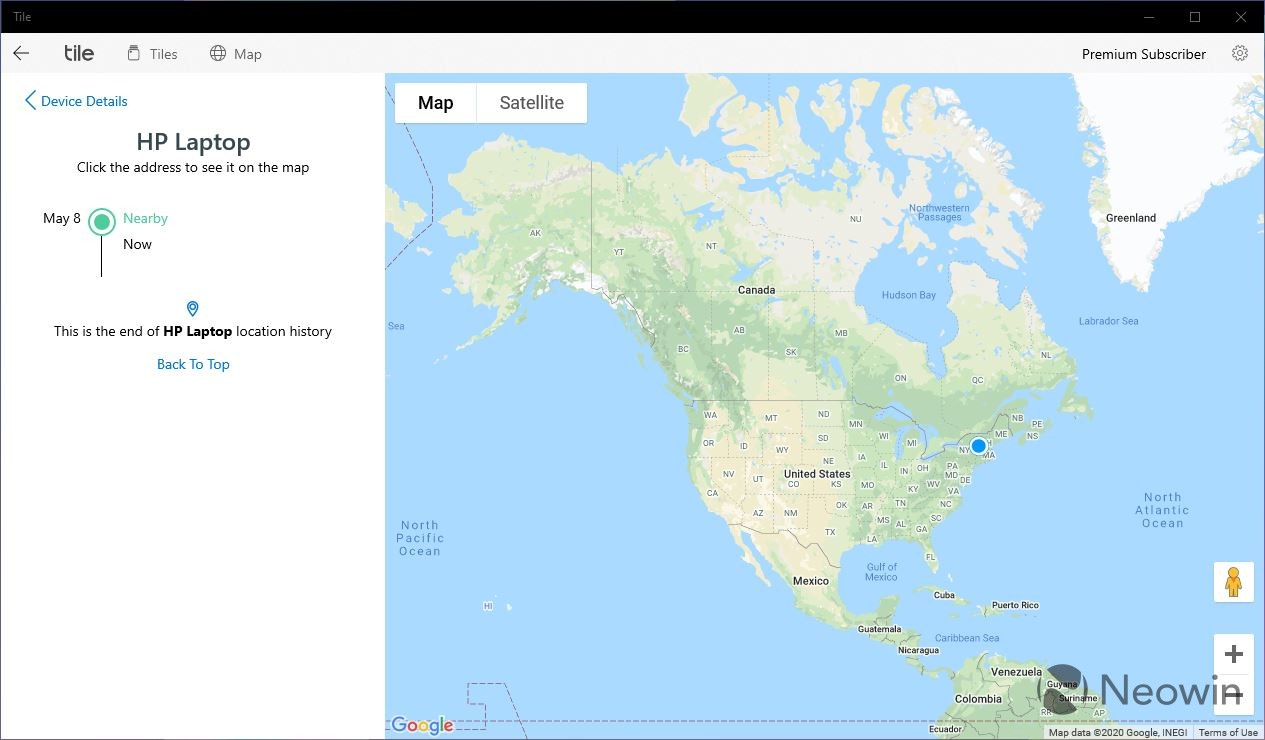The width and height of the screenshot is (1265, 740).
Task: Click the Caribbean Sea label
Action: [966, 638]
